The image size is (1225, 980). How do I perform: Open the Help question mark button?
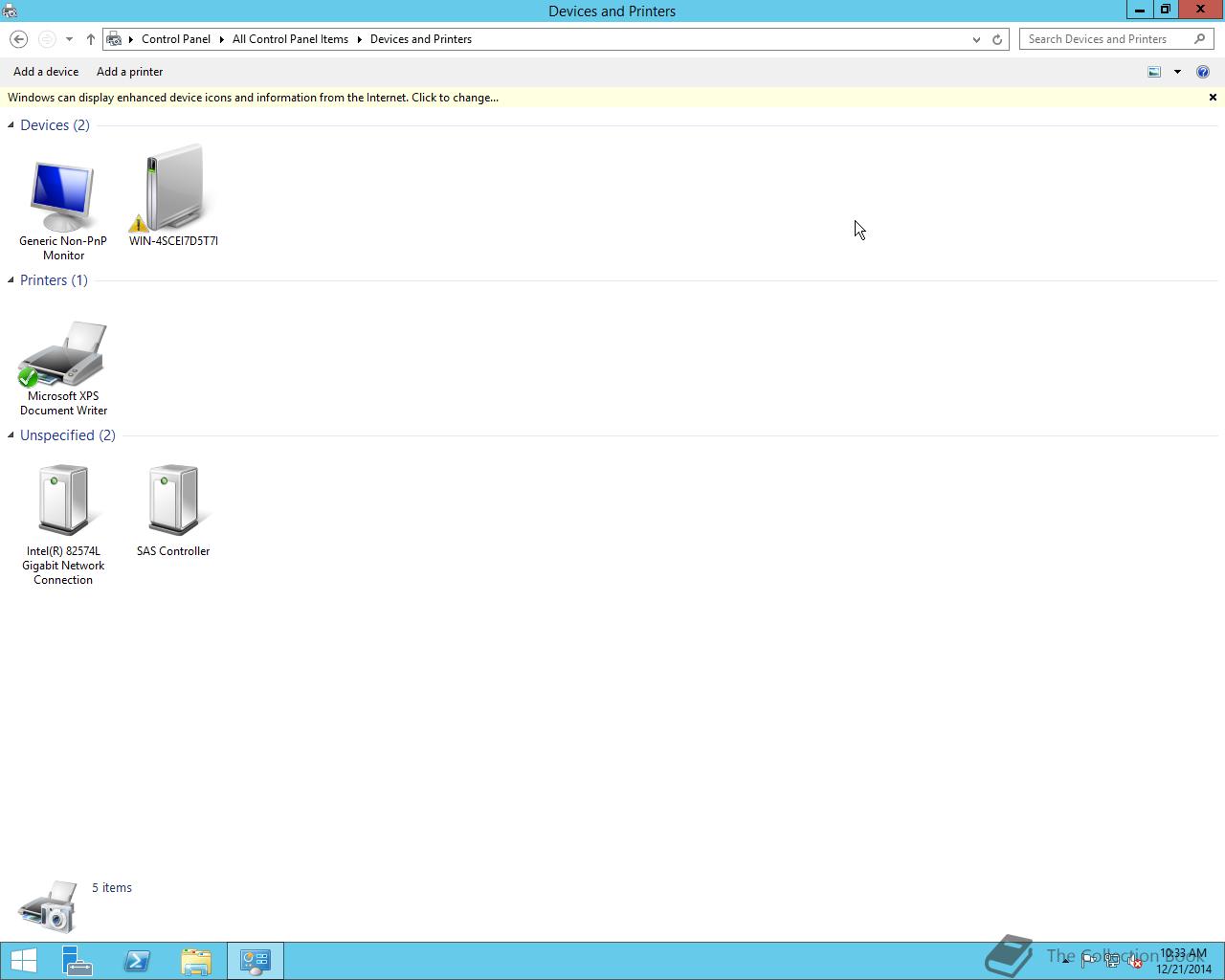pyautogui.click(x=1203, y=72)
